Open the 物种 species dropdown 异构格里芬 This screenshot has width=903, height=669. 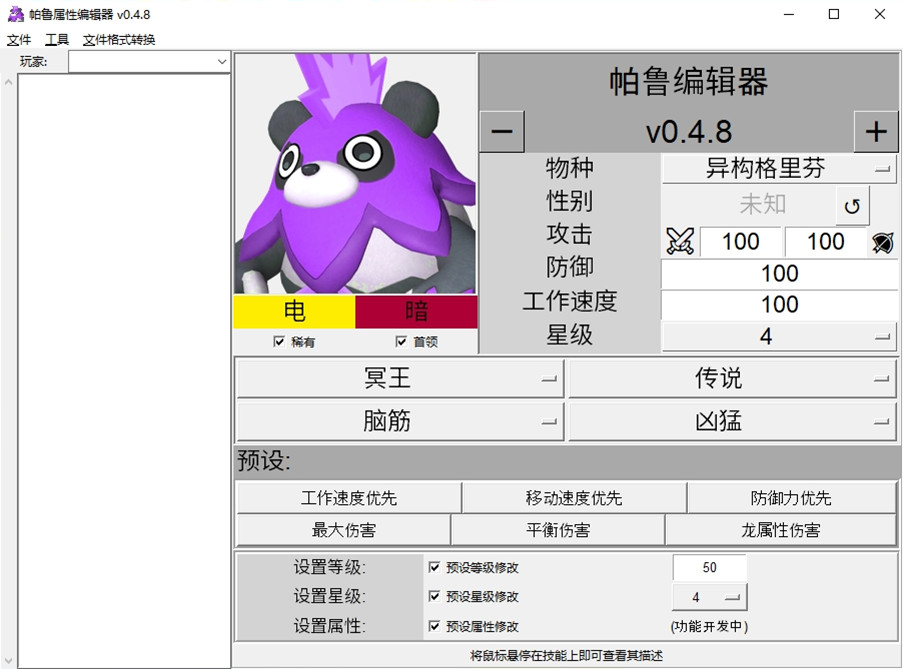779,169
